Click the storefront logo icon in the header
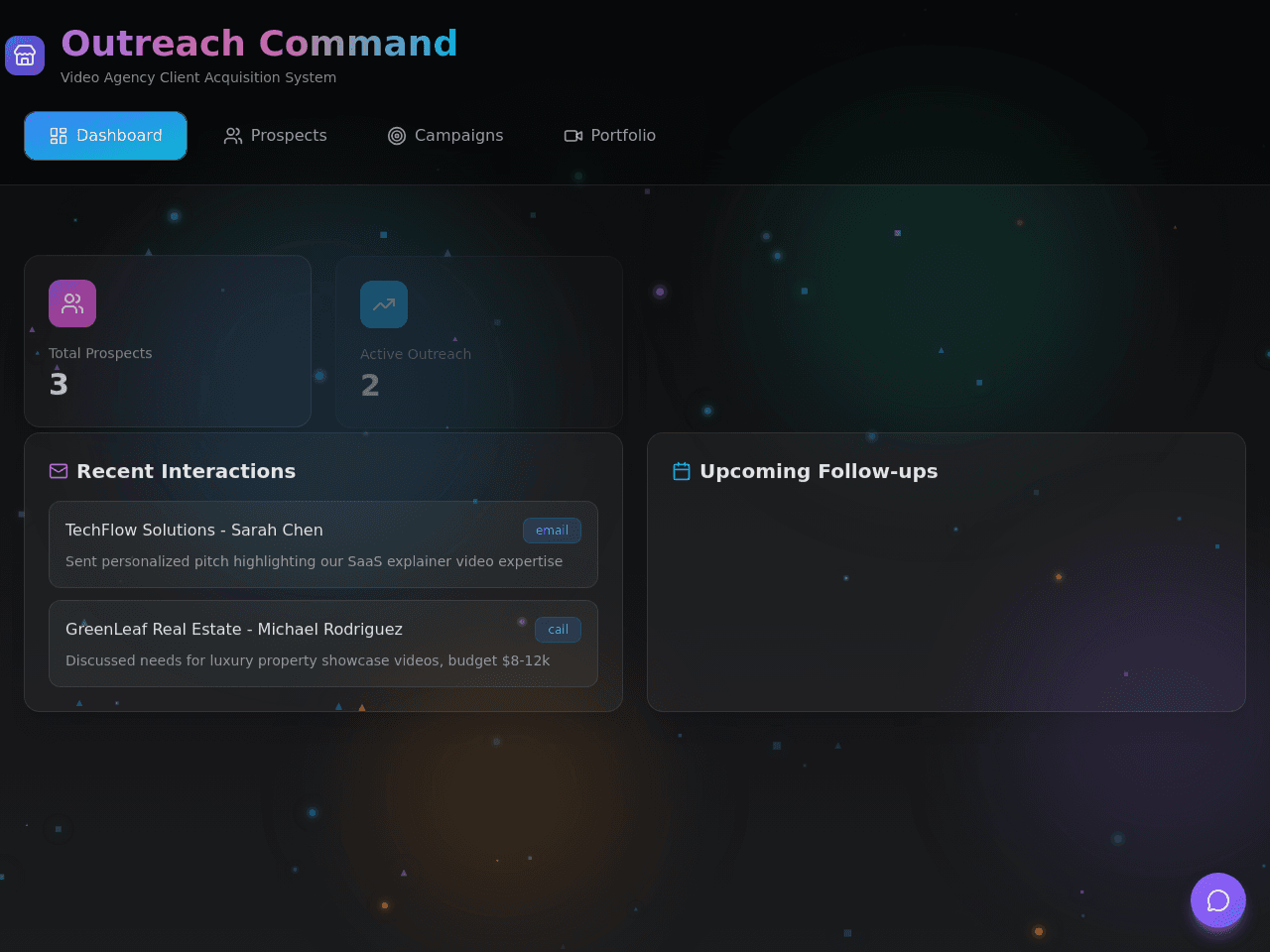The width and height of the screenshot is (1270, 952). click(25, 56)
